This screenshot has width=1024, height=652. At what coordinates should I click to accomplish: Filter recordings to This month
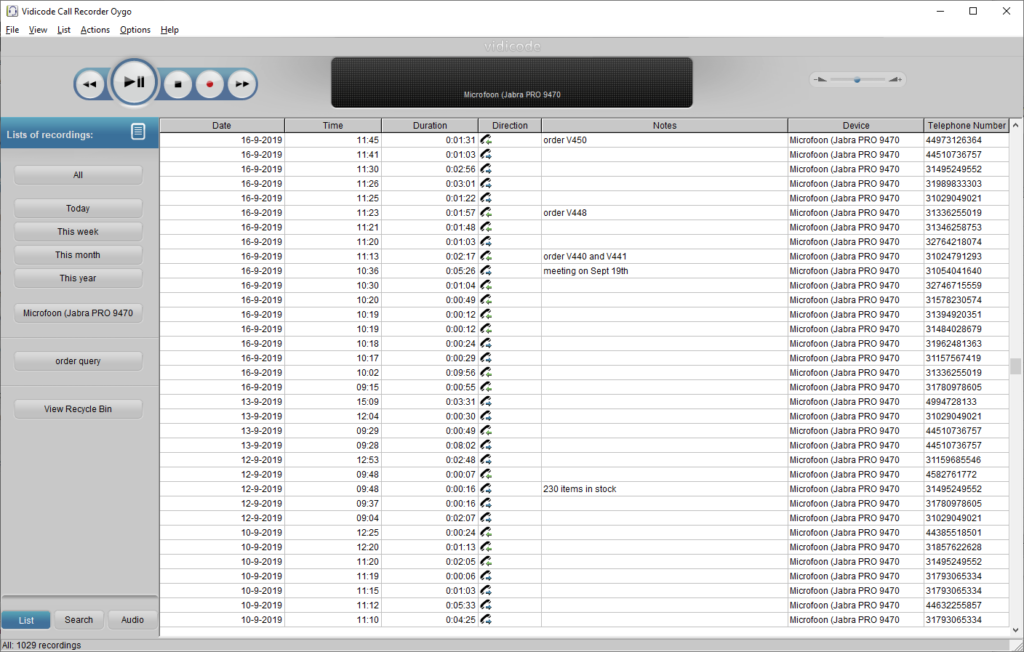point(78,255)
